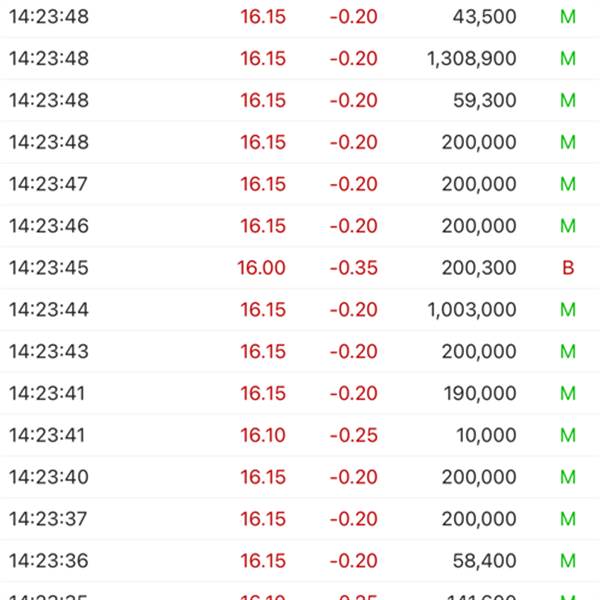This screenshot has width=600, height=600.
Task: Select the 14:23:40 timestamp
Action: point(48,478)
